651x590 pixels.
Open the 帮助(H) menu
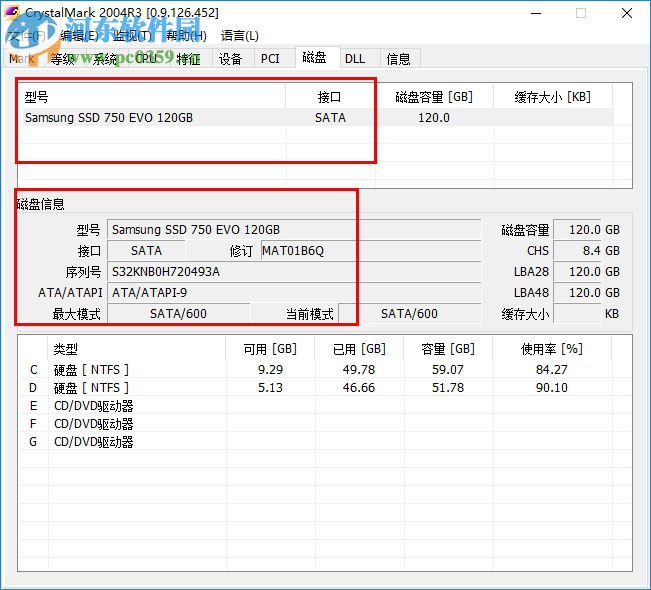tap(186, 36)
